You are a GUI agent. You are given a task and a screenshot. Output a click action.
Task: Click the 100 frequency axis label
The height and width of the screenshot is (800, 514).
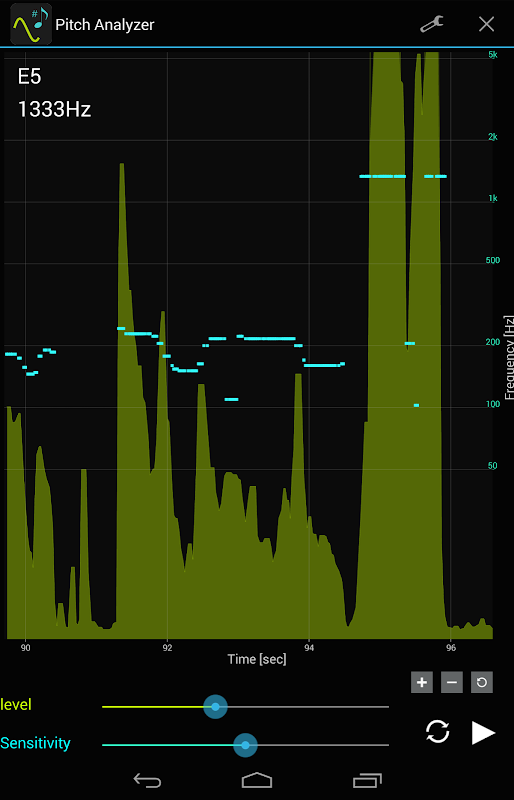coord(493,405)
